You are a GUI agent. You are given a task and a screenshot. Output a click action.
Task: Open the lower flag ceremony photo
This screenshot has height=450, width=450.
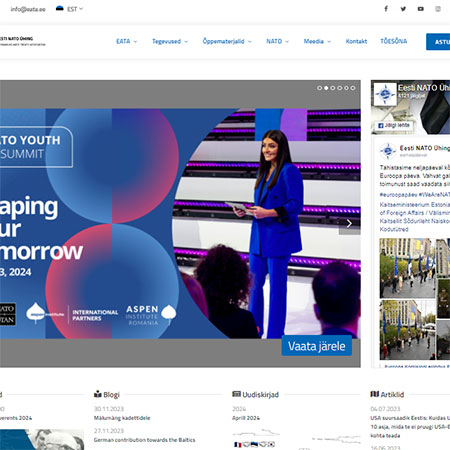407,329
